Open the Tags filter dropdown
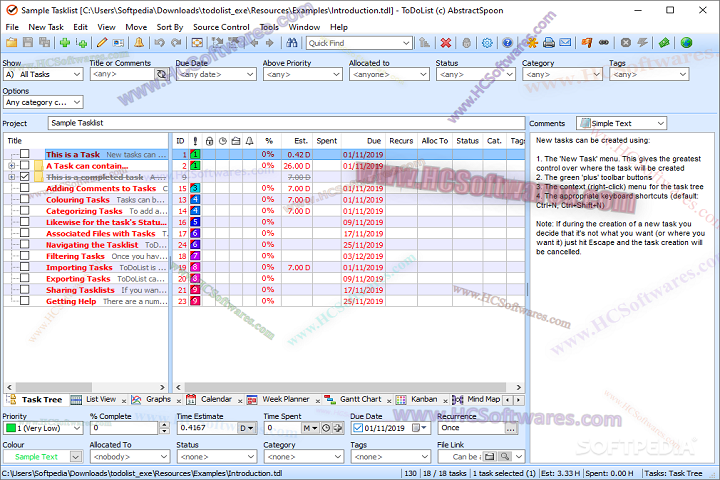The image size is (720, 480). (683, 74)
